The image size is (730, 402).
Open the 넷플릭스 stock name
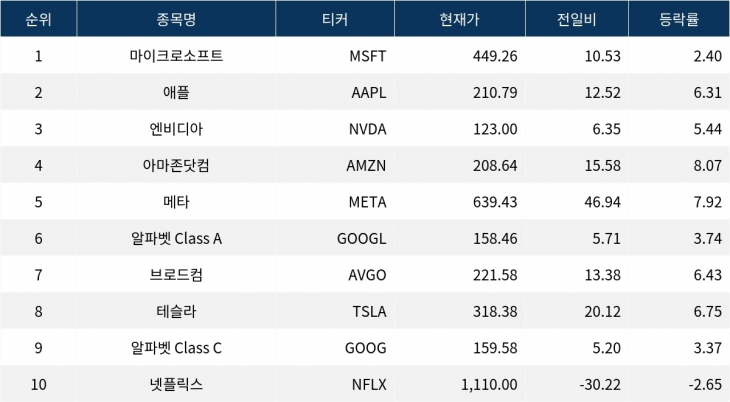point(177,384)
